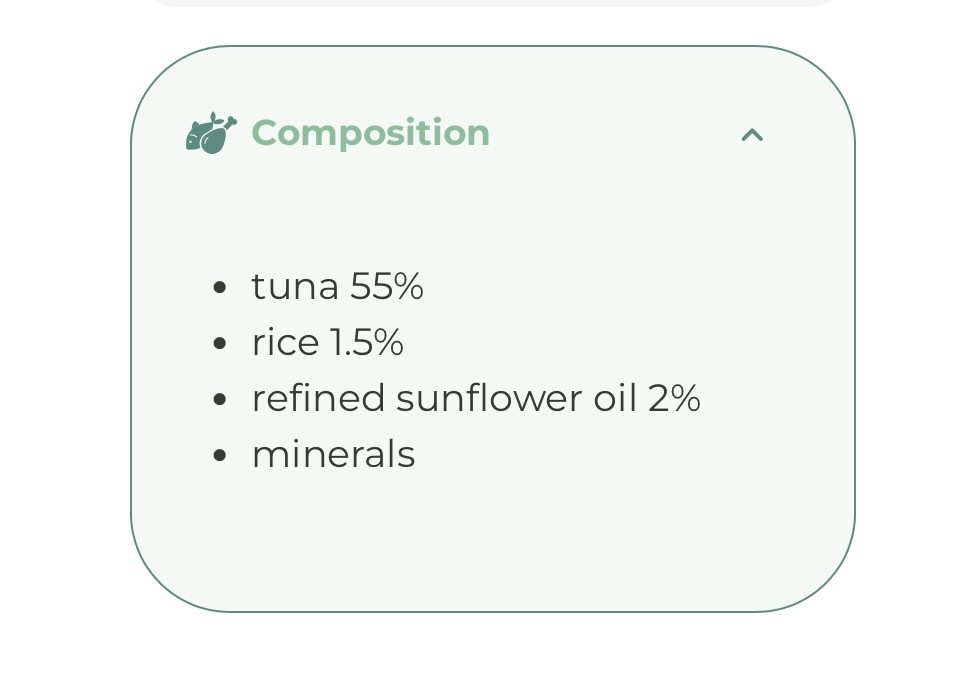Click the word refined in the list
The image size is (968, 673).
click(318, 399)
